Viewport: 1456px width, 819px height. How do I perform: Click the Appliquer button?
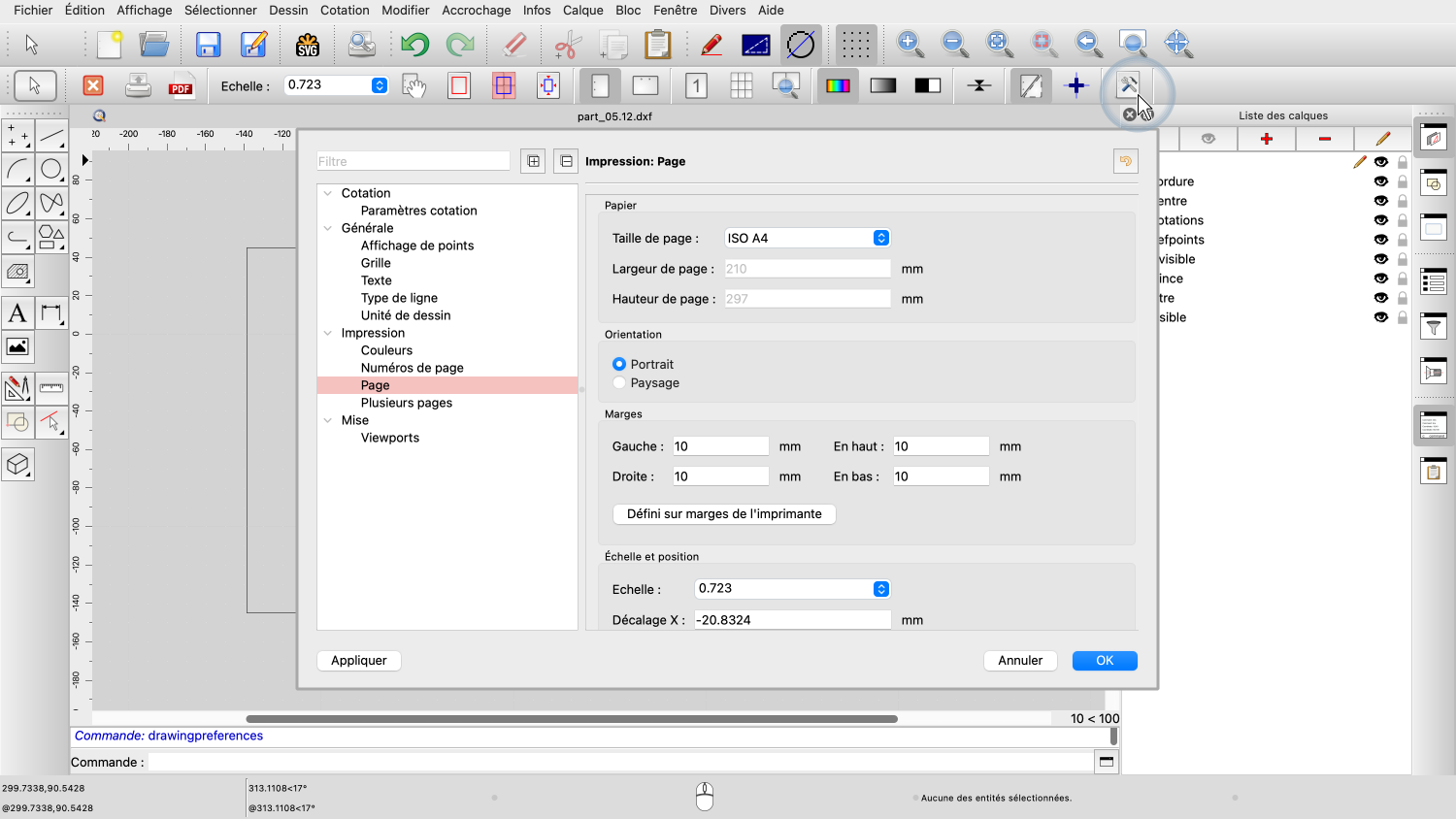(358, 661)
